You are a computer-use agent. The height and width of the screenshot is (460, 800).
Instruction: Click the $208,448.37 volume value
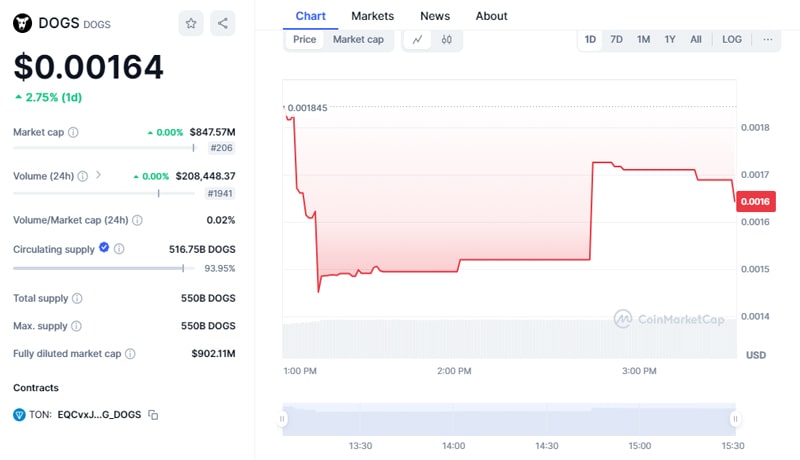coord(206,176)
